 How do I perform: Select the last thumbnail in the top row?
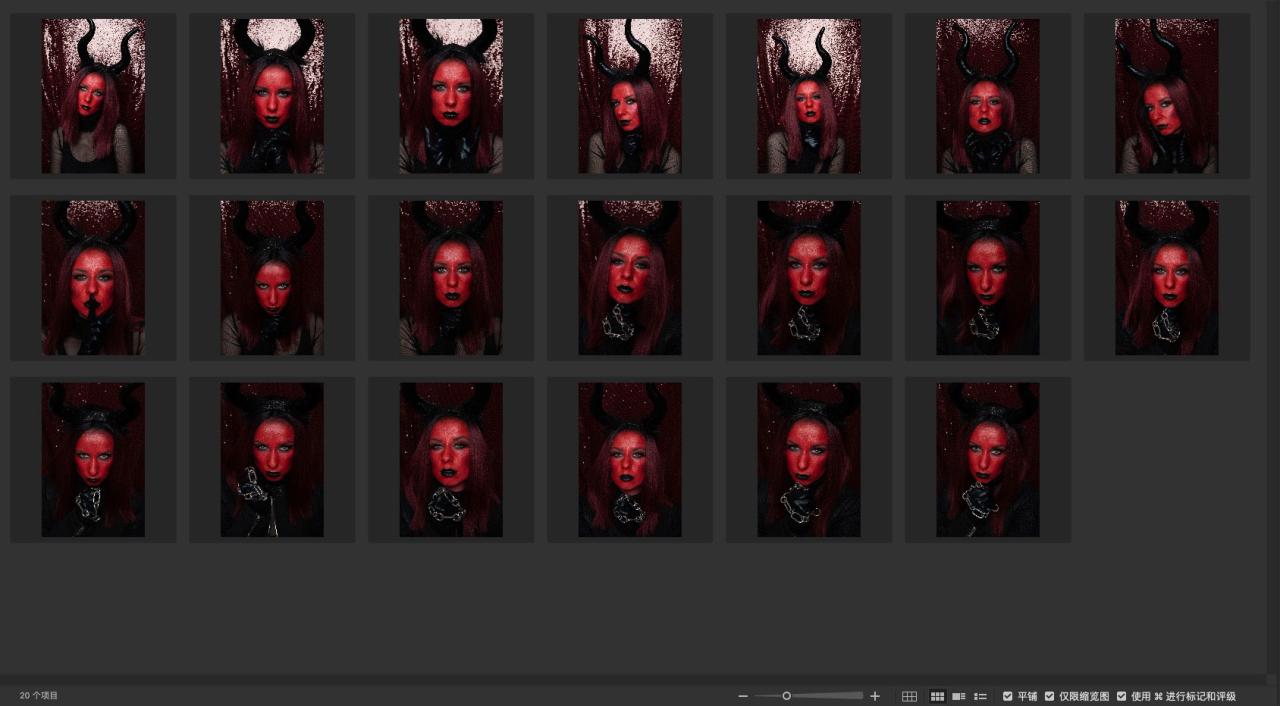pos(1166,96)
